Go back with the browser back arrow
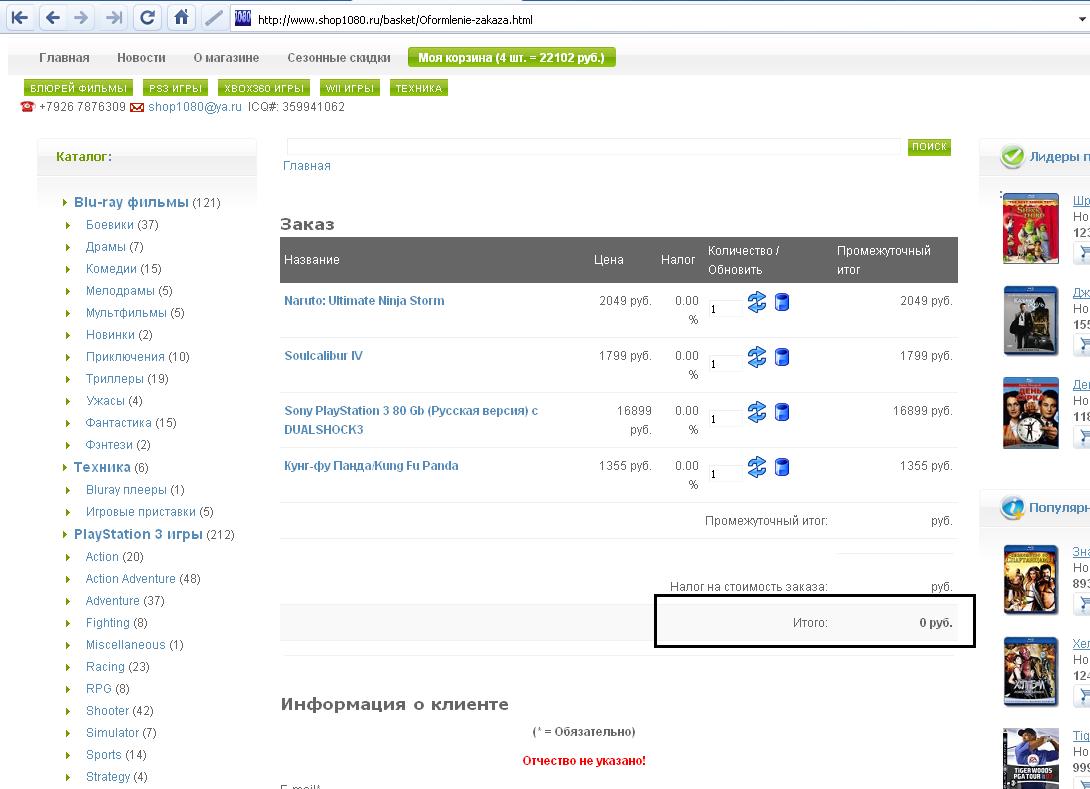 (53, 18)
